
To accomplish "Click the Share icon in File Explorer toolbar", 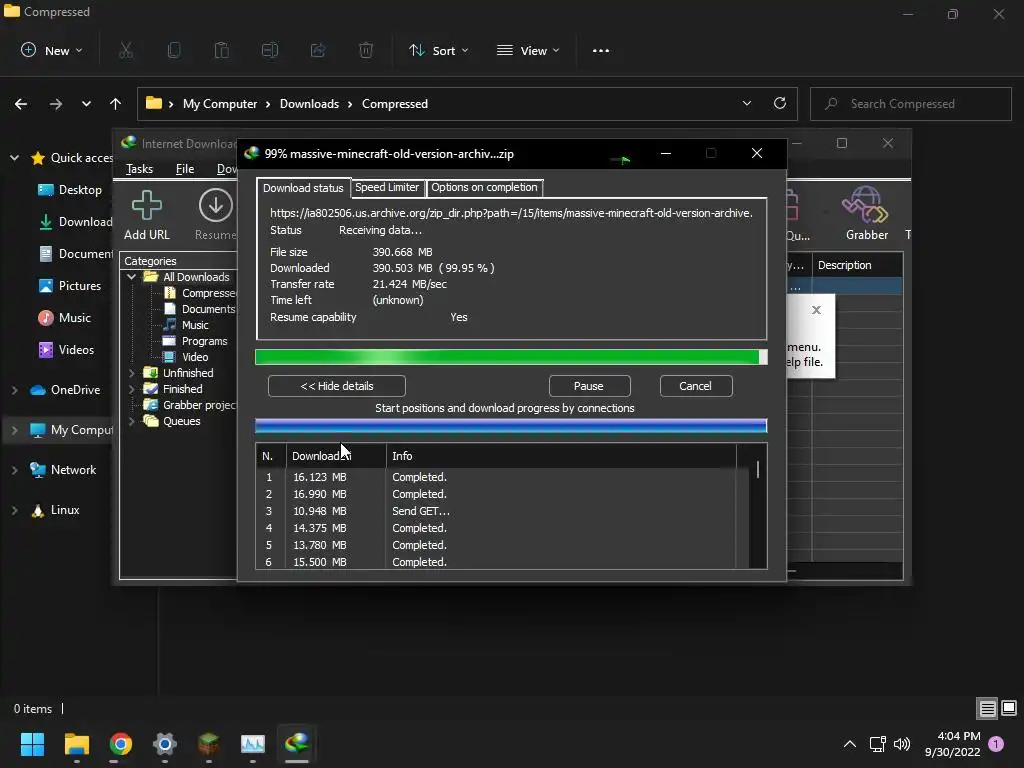I will pos(318,50).
